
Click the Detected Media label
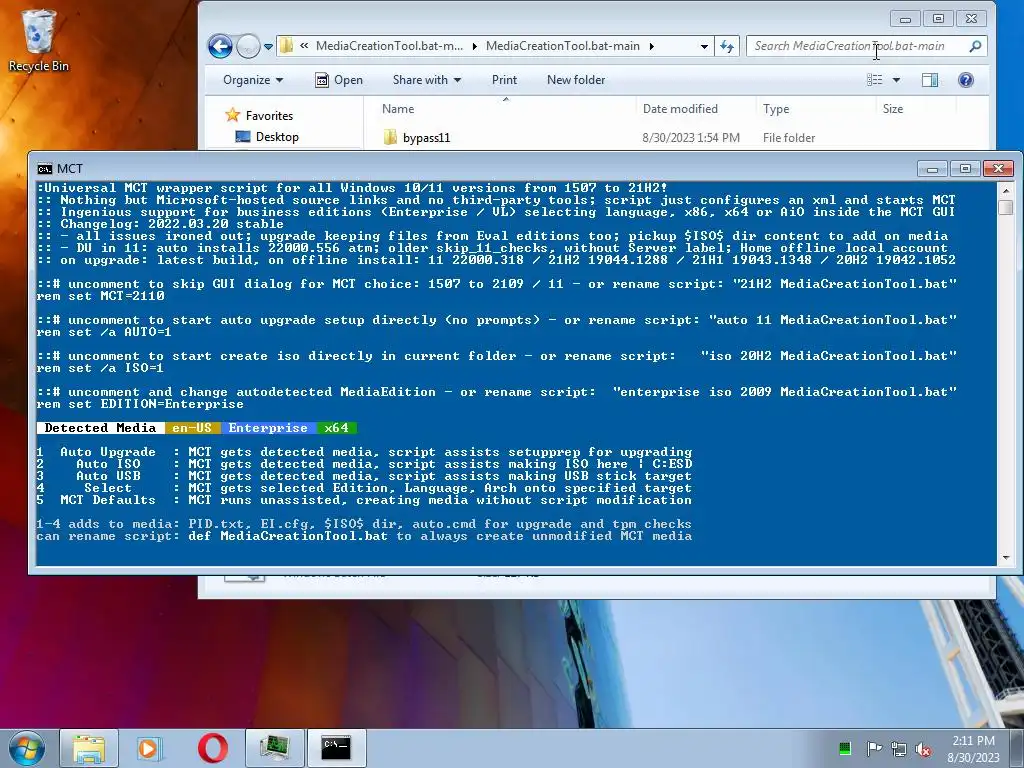click(100, 428)
